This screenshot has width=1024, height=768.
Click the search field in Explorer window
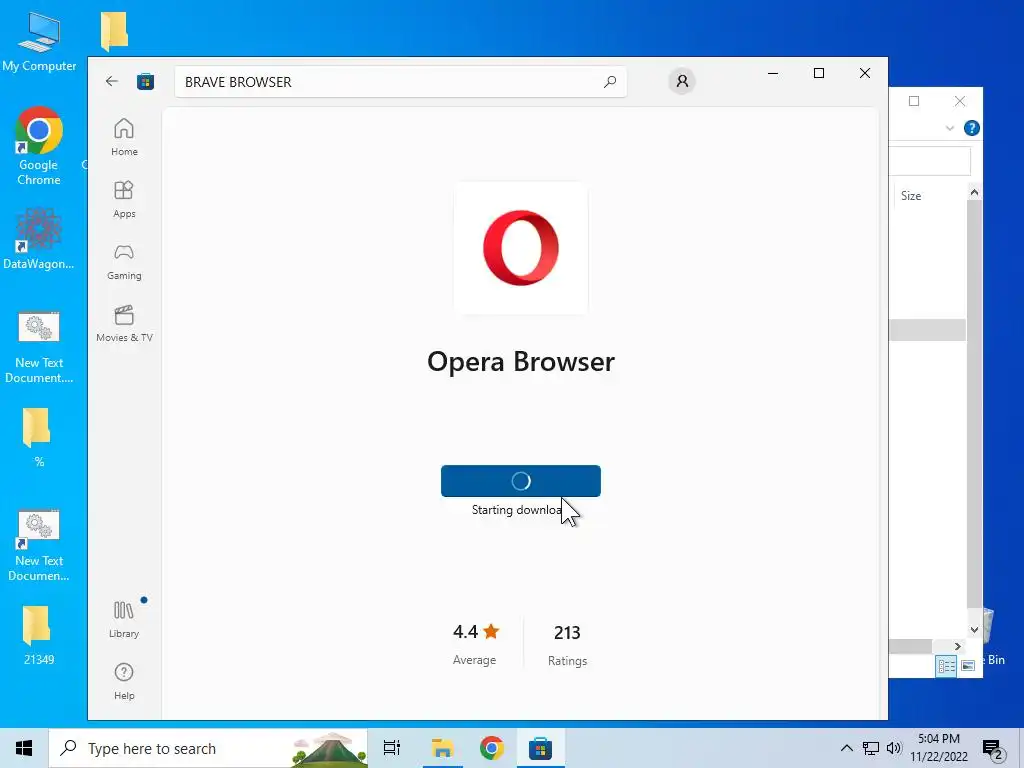930,161
